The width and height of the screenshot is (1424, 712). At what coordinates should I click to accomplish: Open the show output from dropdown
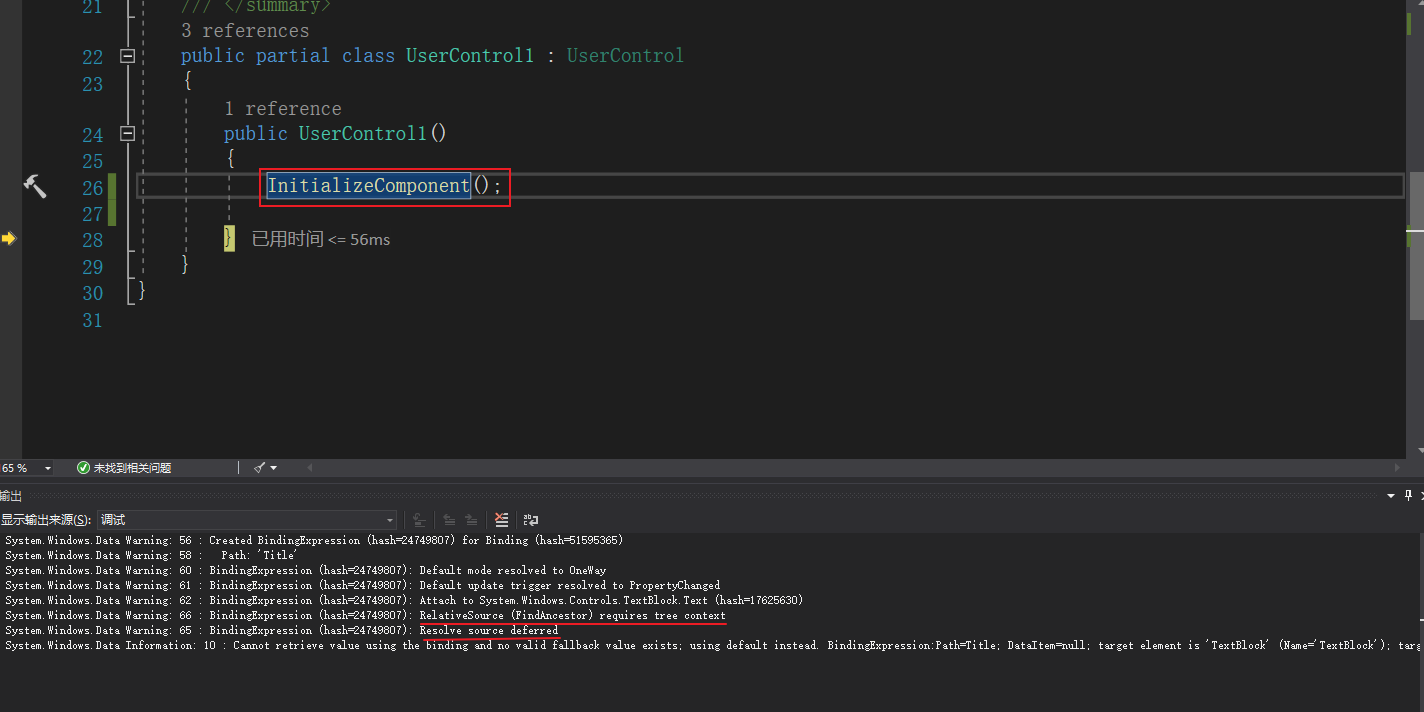click(x=390, y=520)
